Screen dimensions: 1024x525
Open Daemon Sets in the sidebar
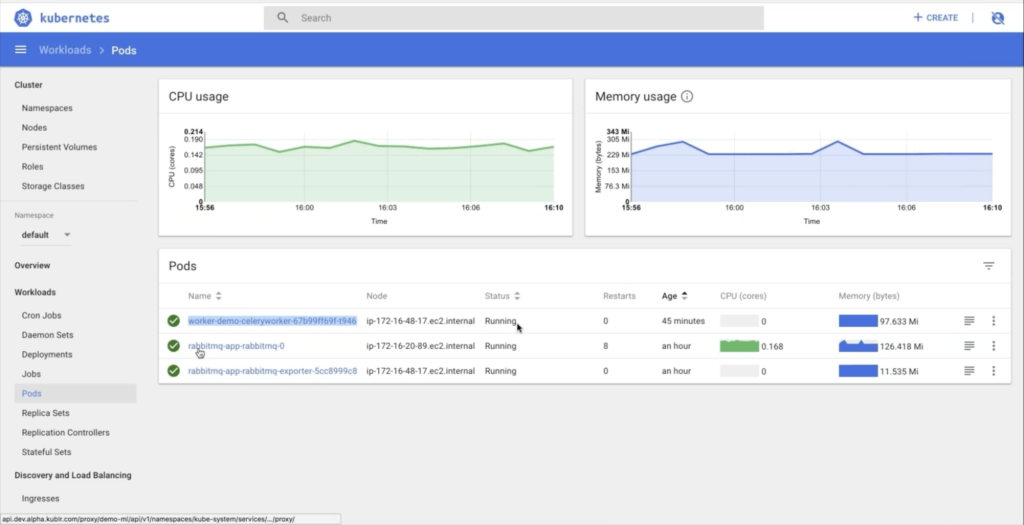click(48, 335)
